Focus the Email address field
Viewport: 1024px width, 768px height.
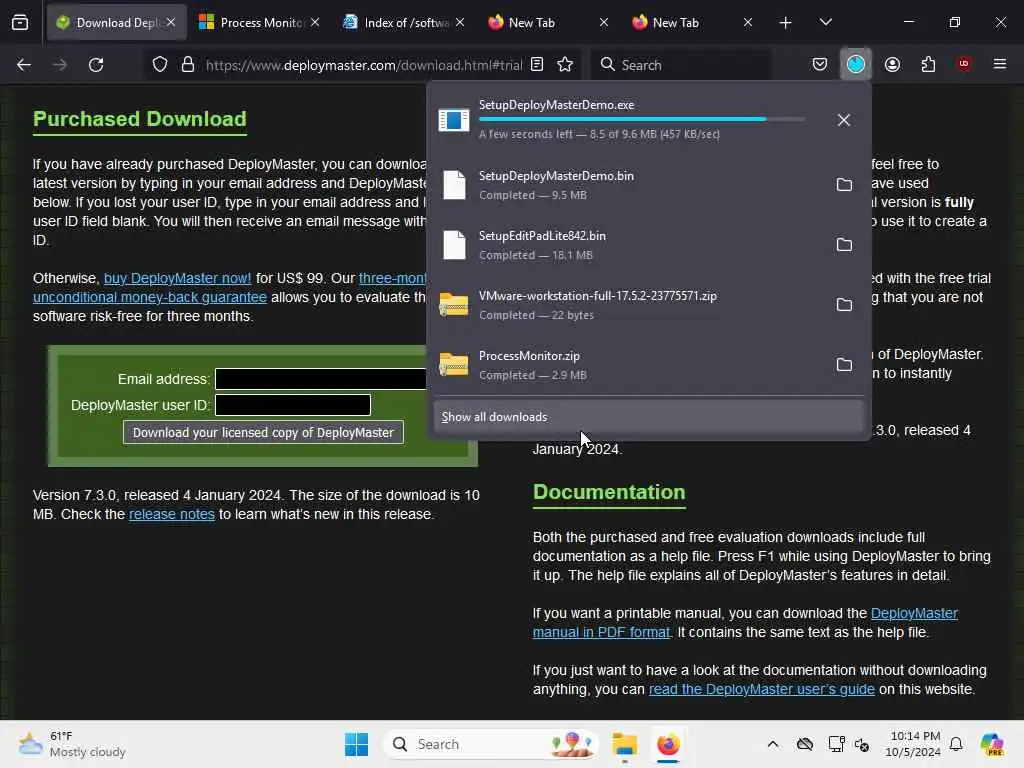point(321,379)
